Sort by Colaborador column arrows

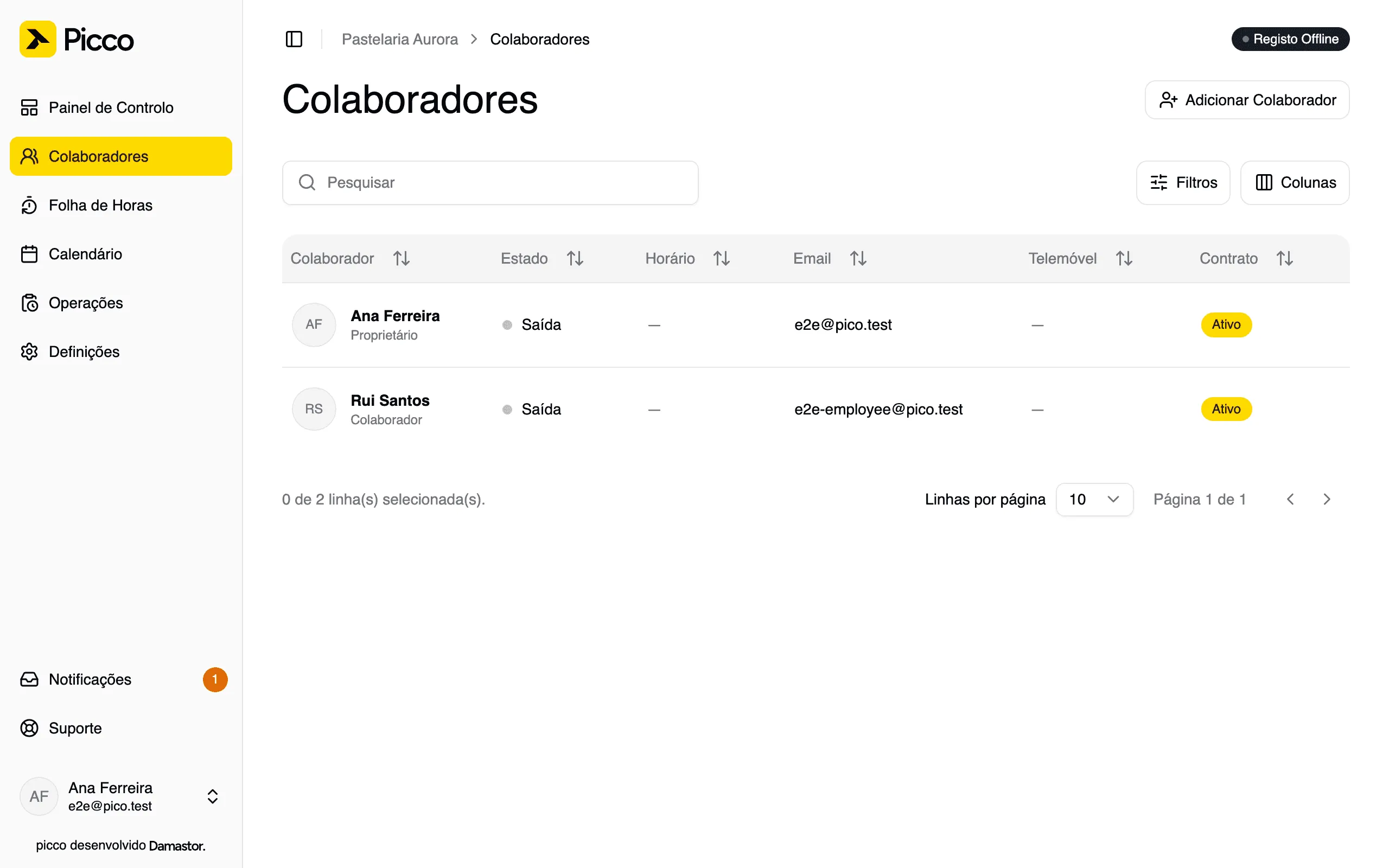(x=401, y=258)
